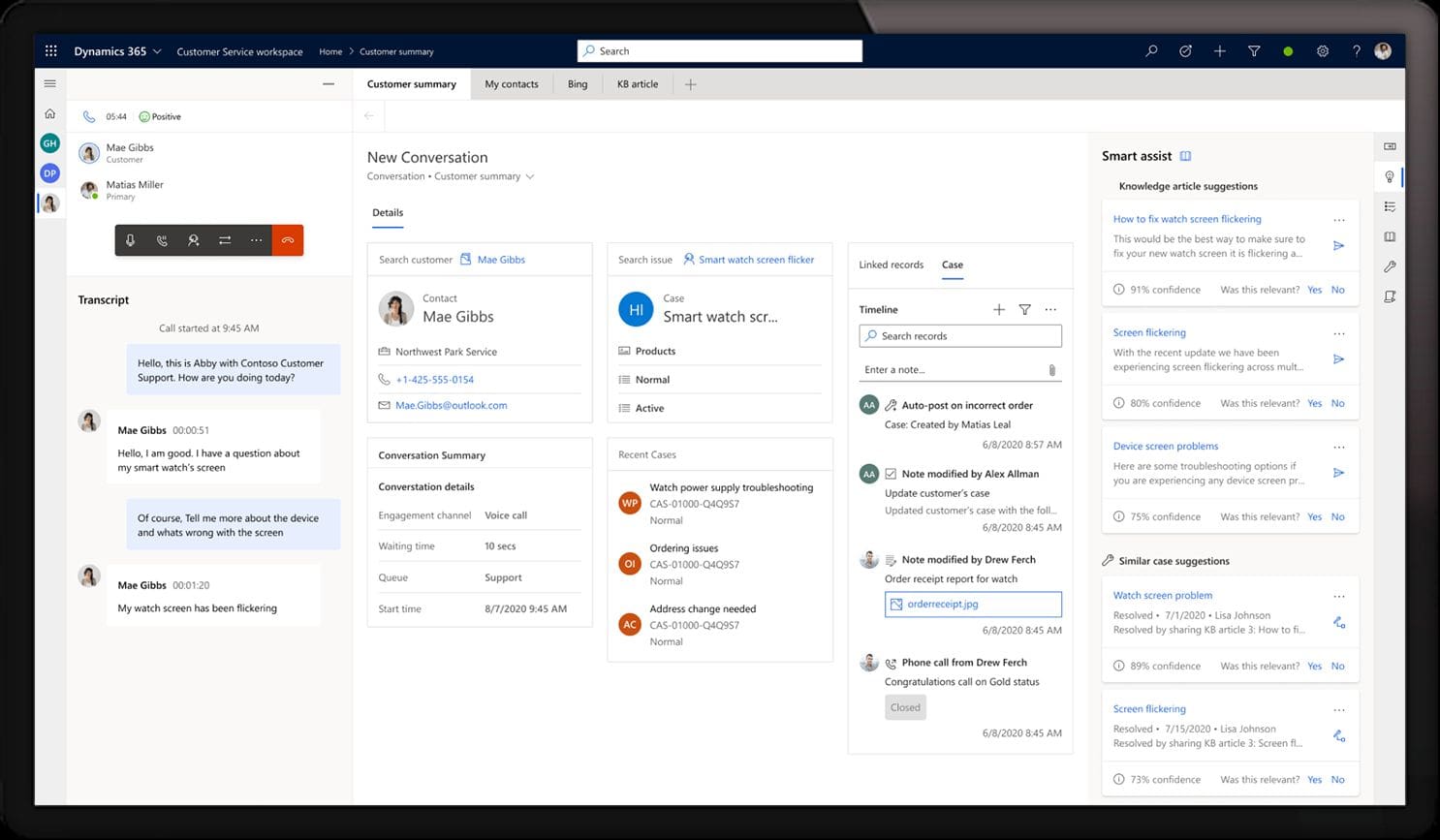Viewport: 1440px width, 840px height.
Task: Switch to Linked records tab
Action: [x=892, y=264]
